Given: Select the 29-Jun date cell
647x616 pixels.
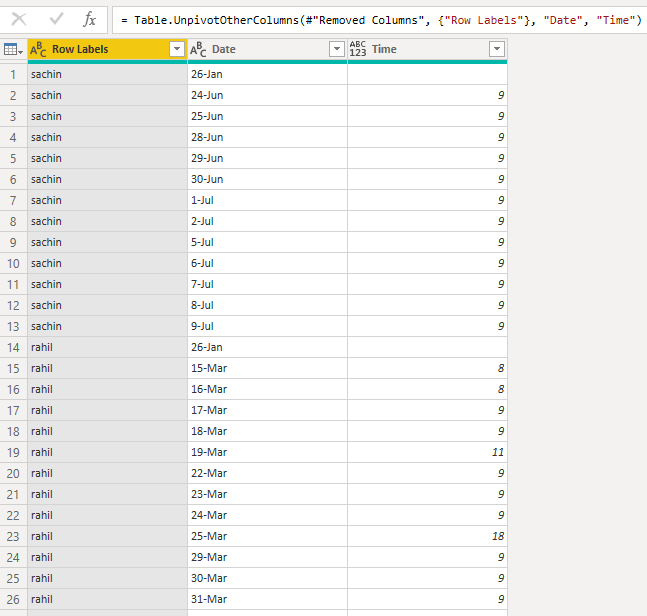Looking at the screenshot, I should click(267, 159).
